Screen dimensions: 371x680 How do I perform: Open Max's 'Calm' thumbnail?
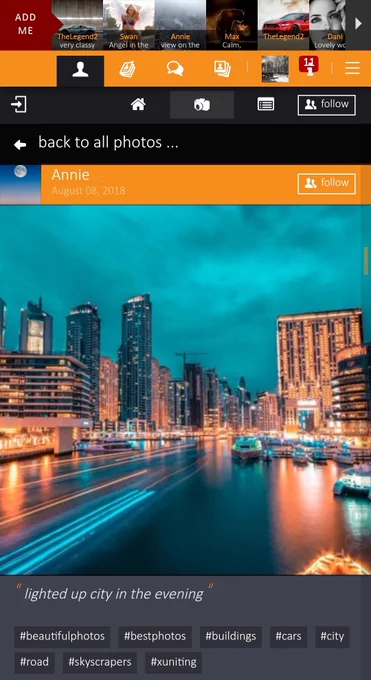(x=232, y=25)
